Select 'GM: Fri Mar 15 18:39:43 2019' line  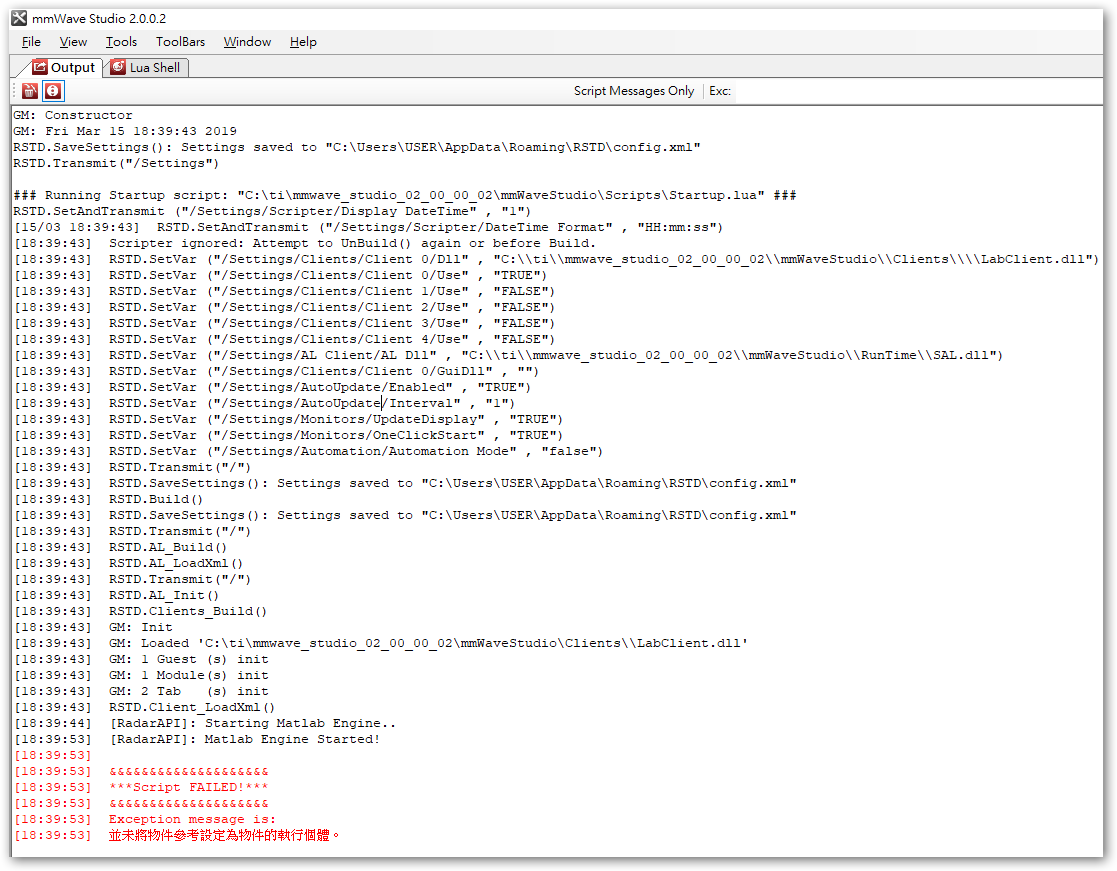pyautogui.click(x=125, y=131)
